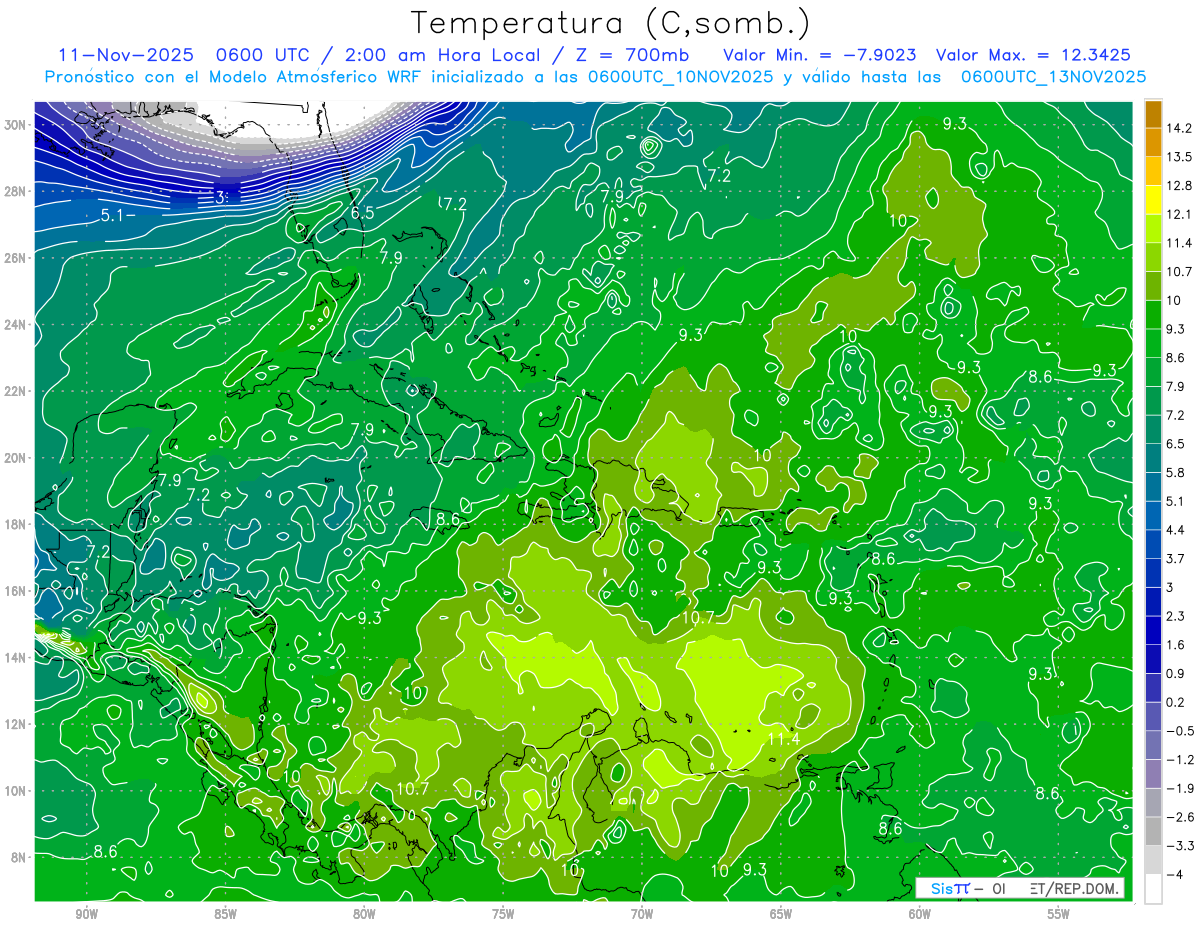Click the bright yellow colorbar segment
Screen dimensions: 1200x927
1153,199
